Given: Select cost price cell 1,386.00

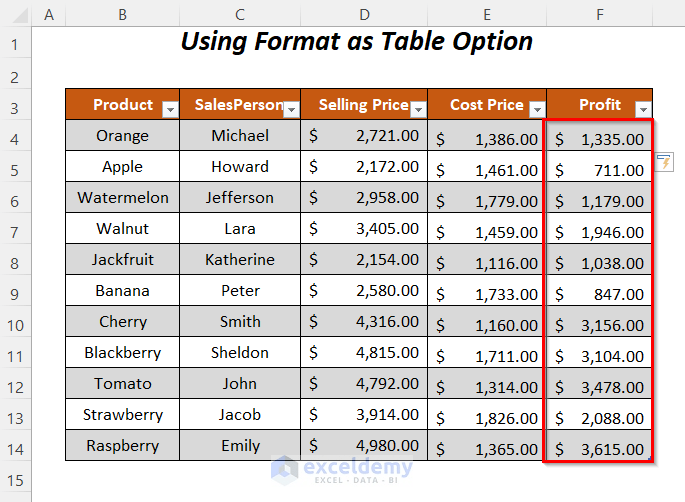Looking at the screenshot, I should [x=487, y=135].
